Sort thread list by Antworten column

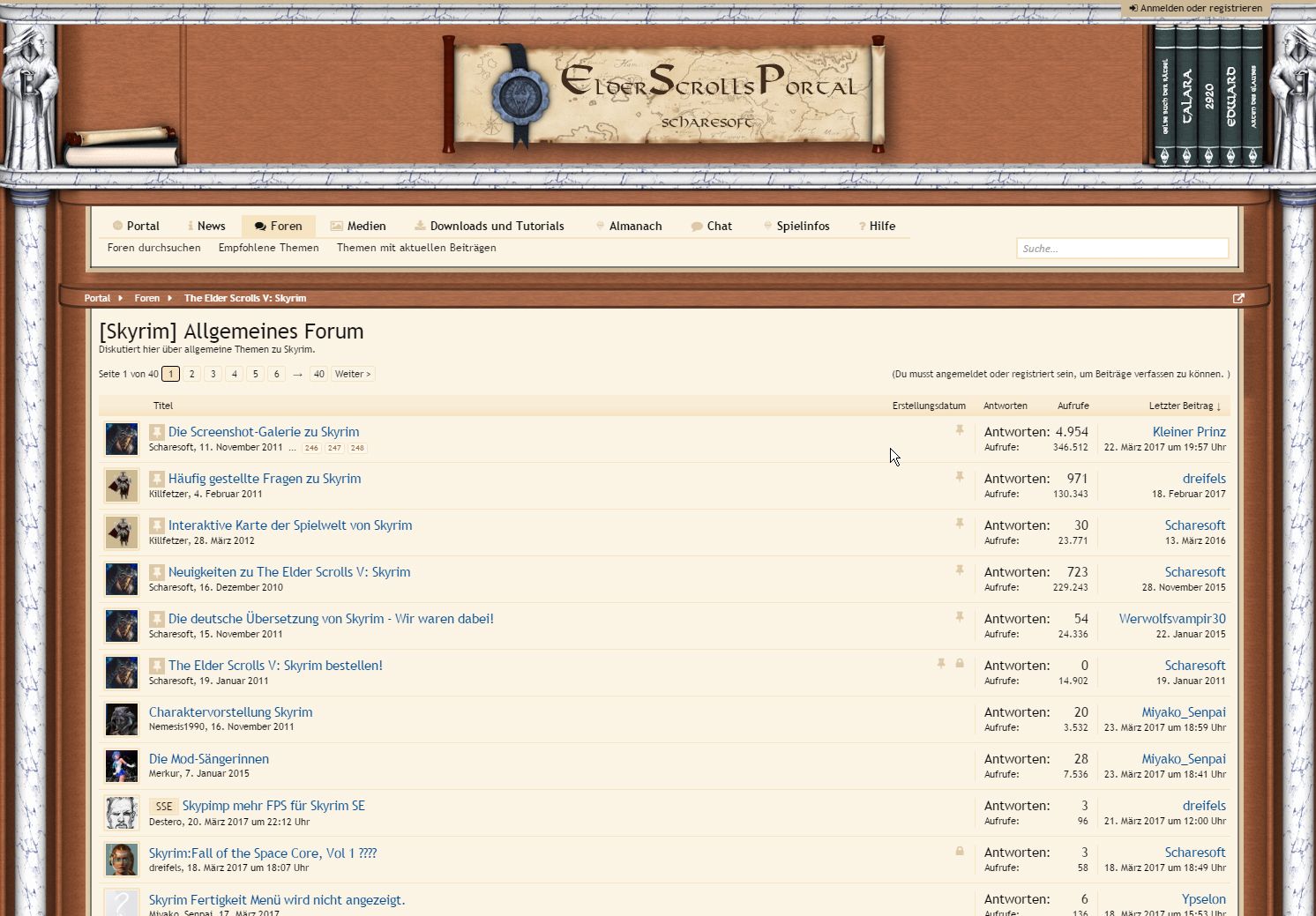coord(1005,406)
